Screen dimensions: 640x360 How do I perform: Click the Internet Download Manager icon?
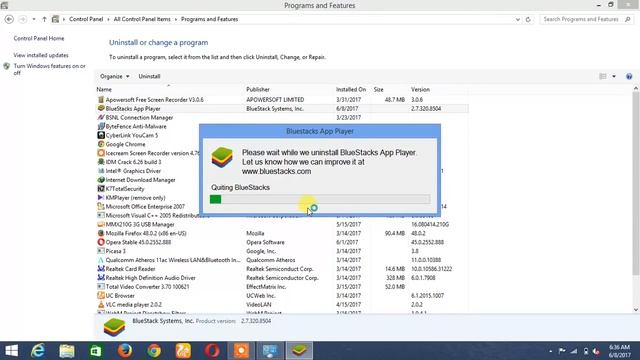[101, 180]
